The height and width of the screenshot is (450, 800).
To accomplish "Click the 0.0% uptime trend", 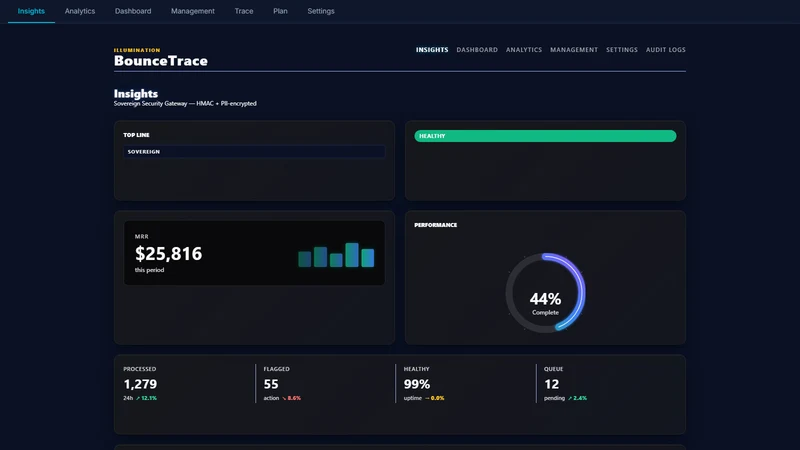I will [x=435, y=398].
